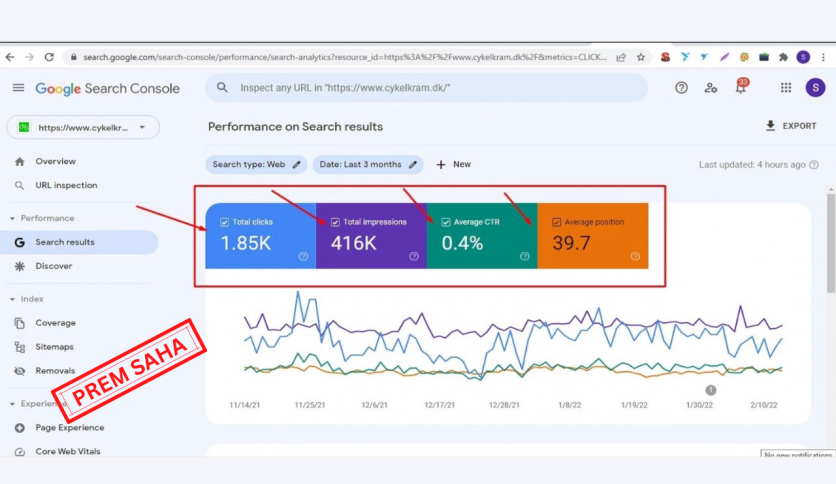The width and height of the screenshot is (836, 484).
Task: Toggle the Average position checkbox
Action: (x=557, y=222)
